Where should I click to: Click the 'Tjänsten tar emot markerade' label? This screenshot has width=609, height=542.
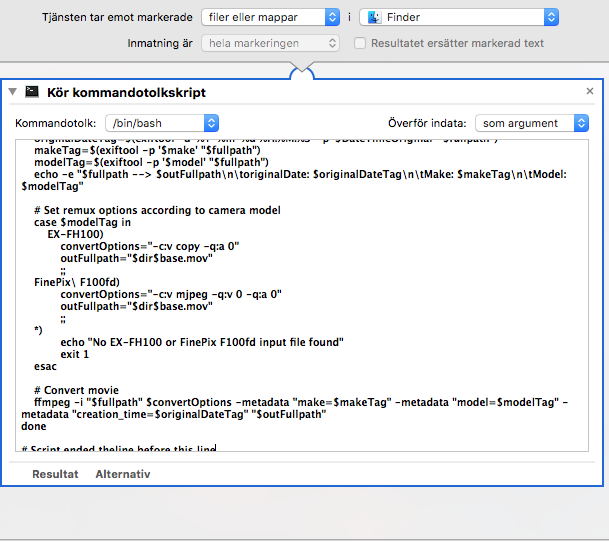[x=117, y=17]
